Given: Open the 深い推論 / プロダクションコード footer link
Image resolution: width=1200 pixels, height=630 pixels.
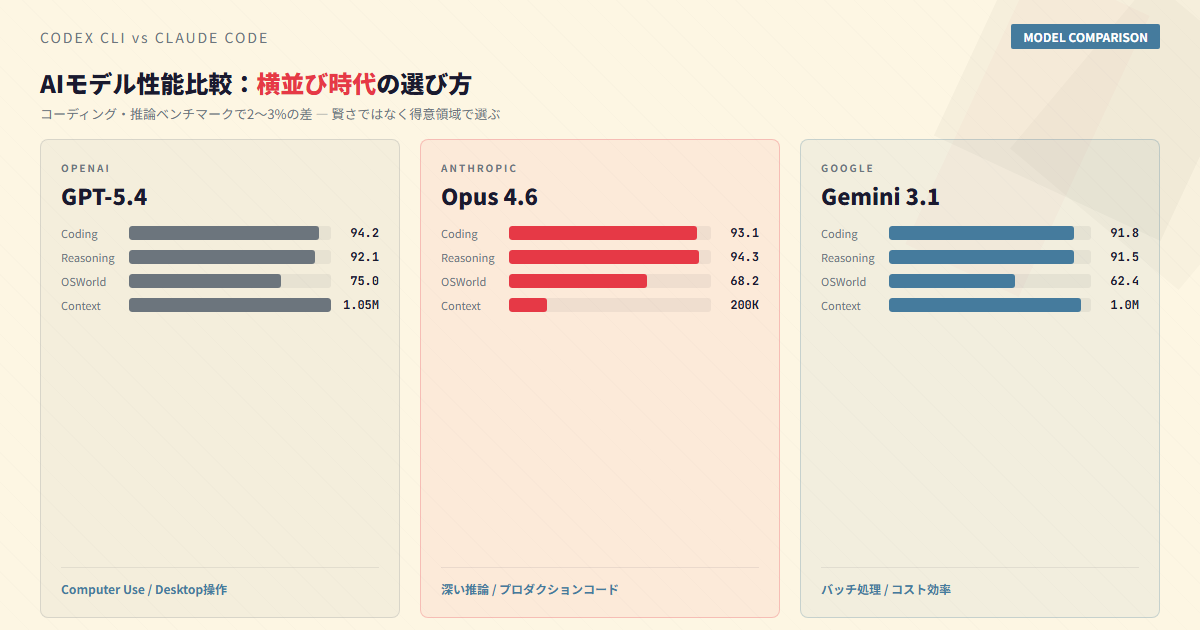Looking at the screenshot, I should click(x=529, y=589).
